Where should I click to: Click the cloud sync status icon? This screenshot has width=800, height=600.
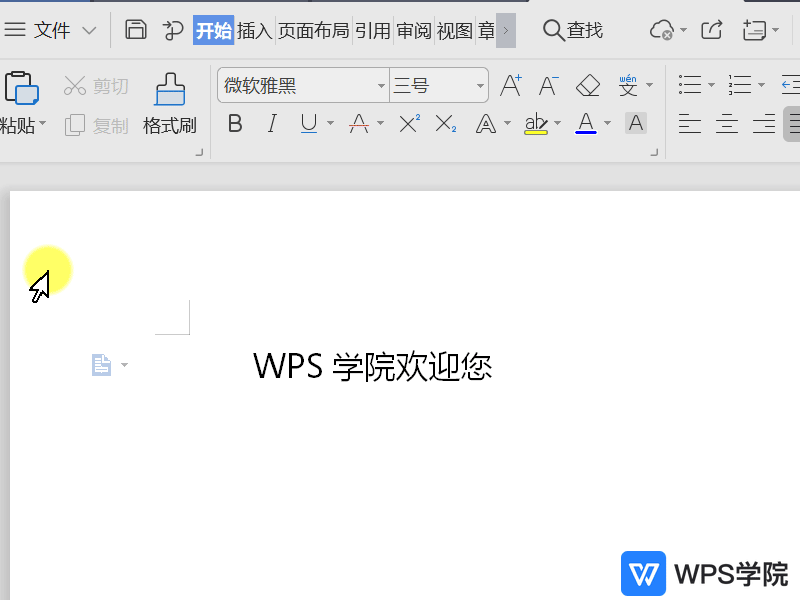coord(662,30)
